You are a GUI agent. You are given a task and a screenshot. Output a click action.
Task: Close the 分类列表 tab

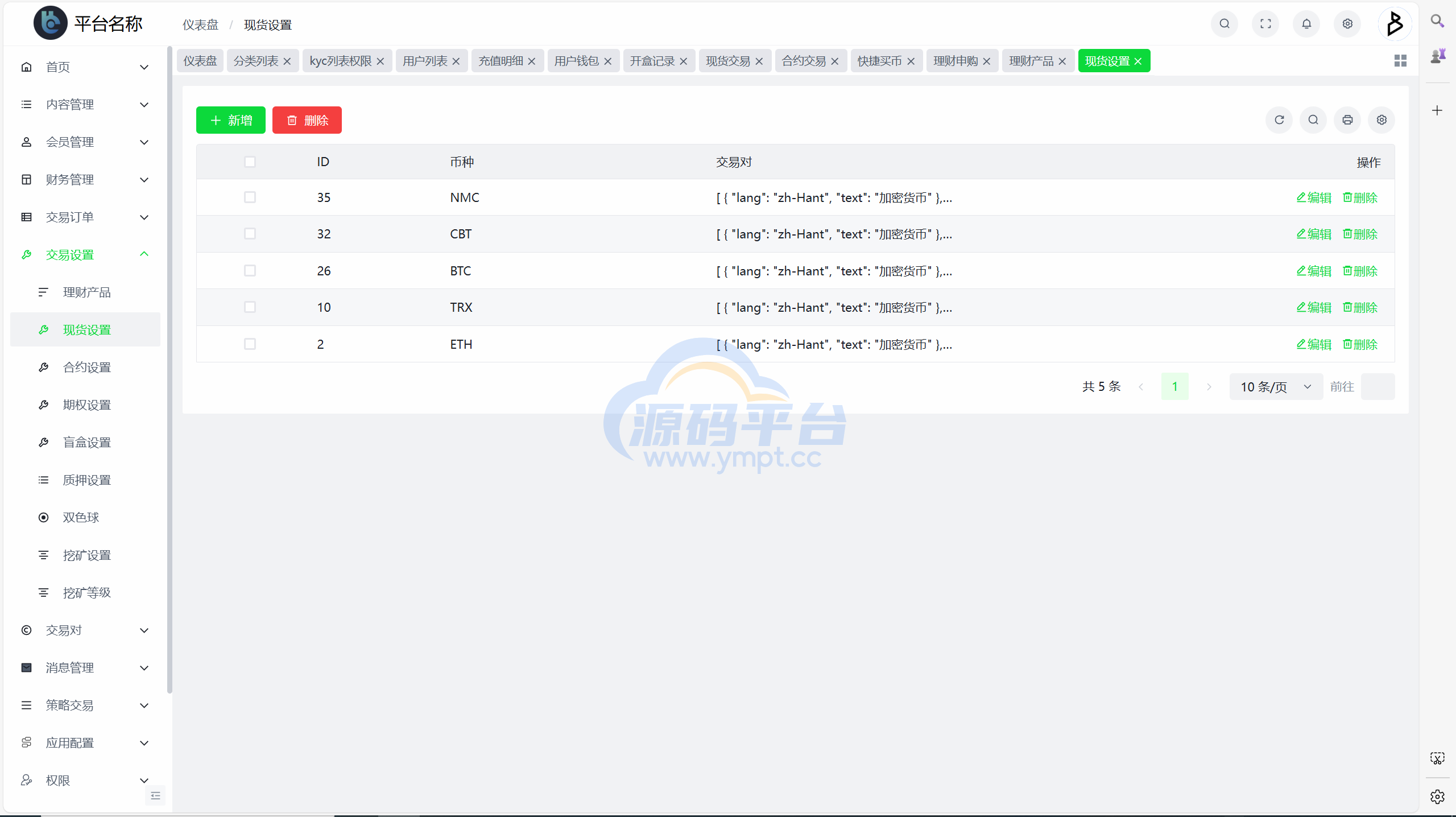[287, 61]
